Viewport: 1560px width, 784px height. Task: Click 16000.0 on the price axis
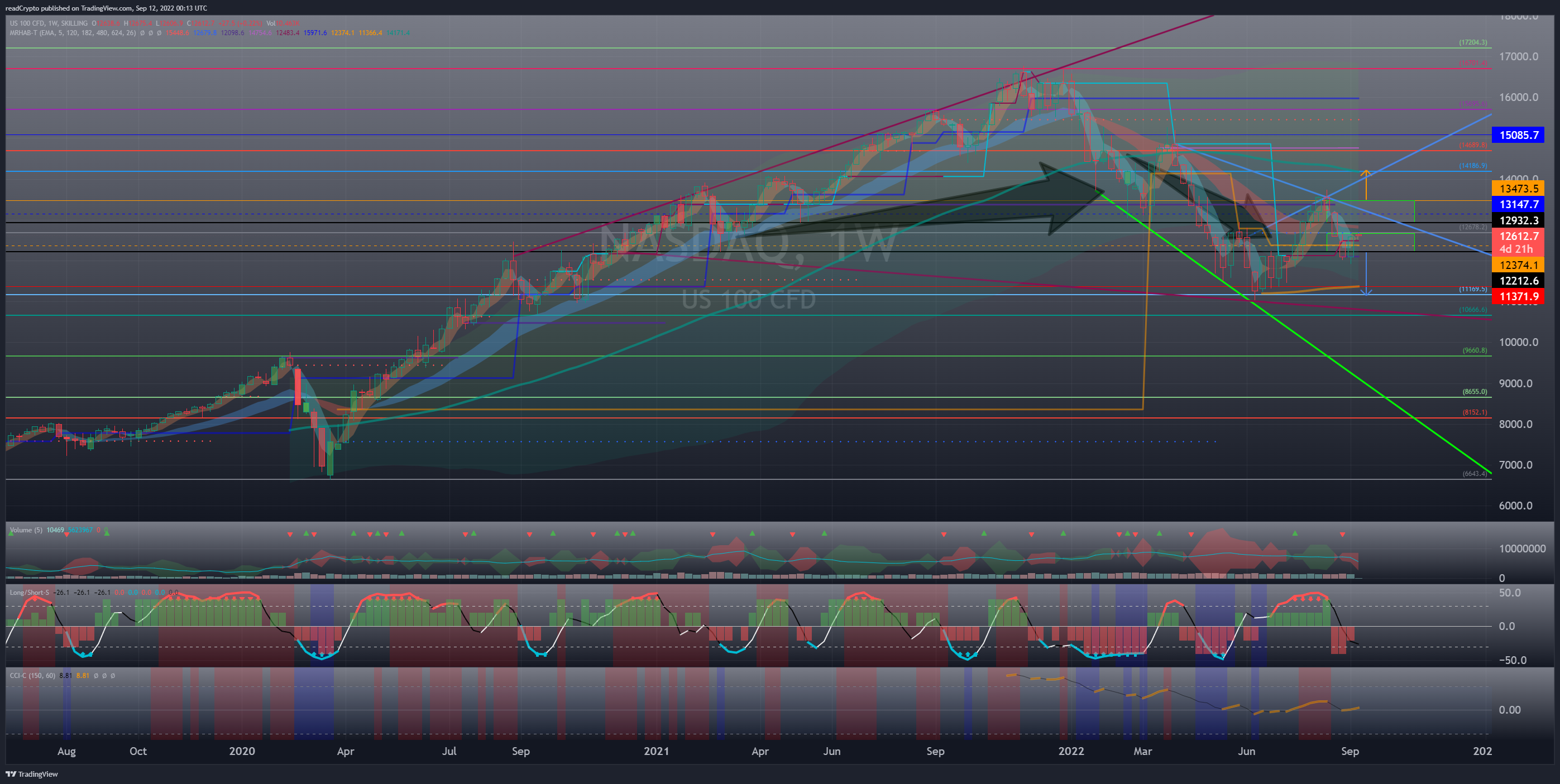pyautogui.click(x=1518, y=98)
